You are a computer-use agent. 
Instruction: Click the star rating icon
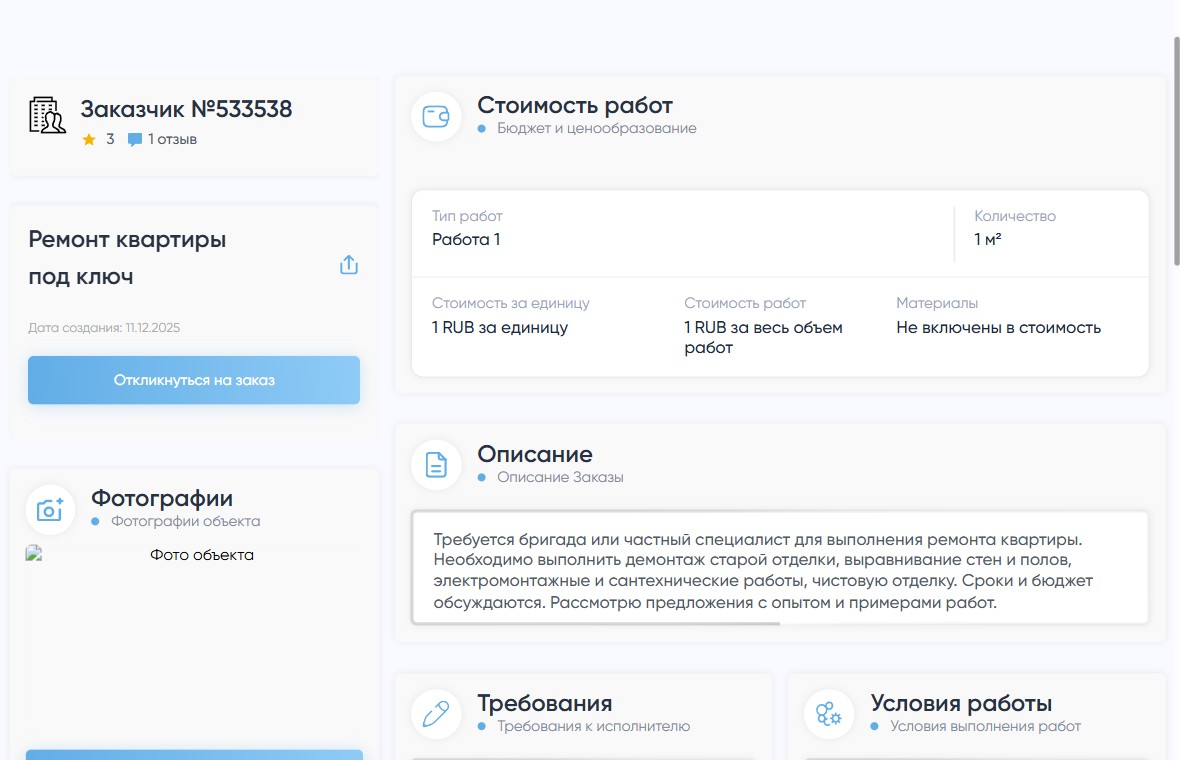coord(89,139)
